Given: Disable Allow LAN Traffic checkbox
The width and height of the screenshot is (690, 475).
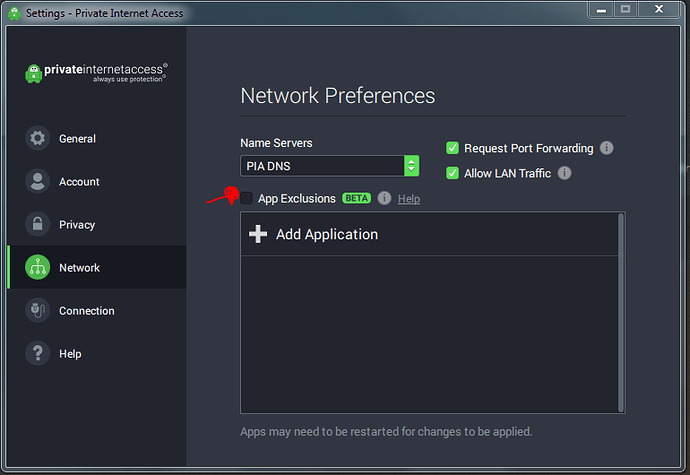Looking at the screenshot, I should click(452, 173).
